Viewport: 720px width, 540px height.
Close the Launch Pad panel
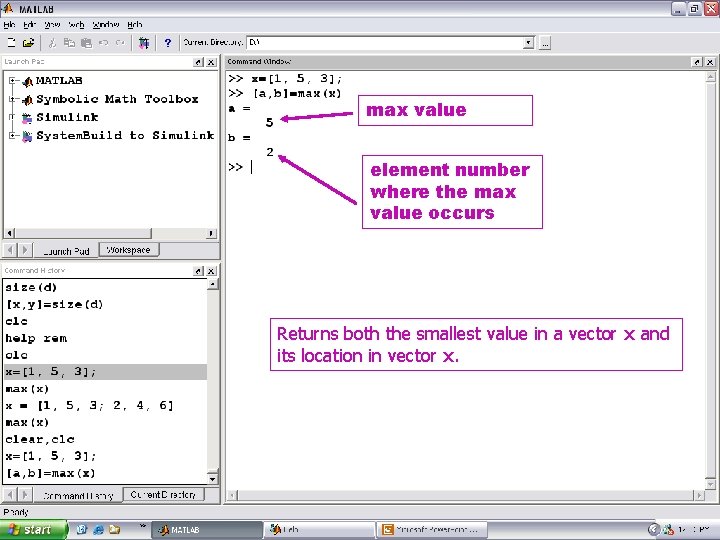(211, 62)
